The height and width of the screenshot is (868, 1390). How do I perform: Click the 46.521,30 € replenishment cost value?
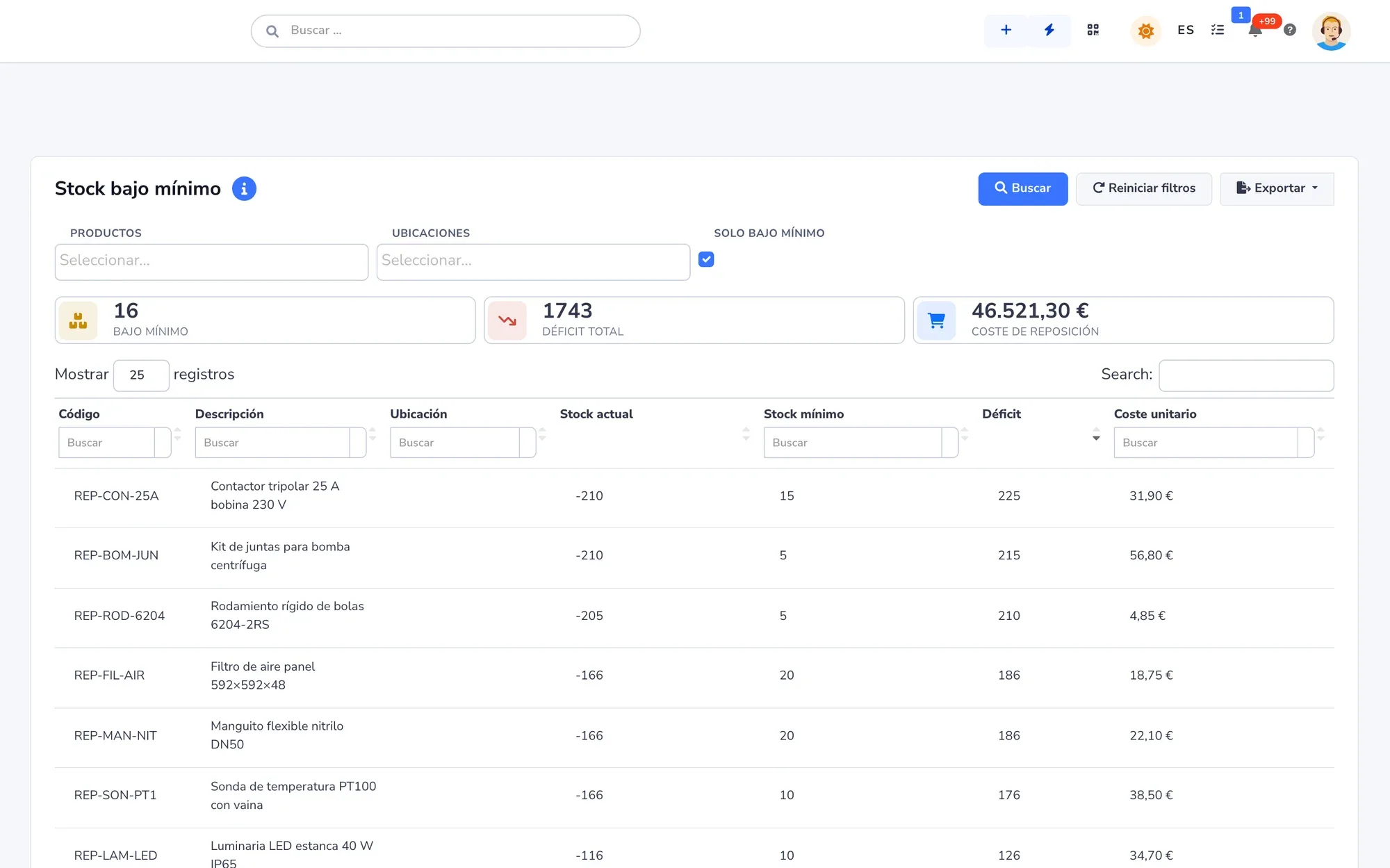[x=1030, y=311]
